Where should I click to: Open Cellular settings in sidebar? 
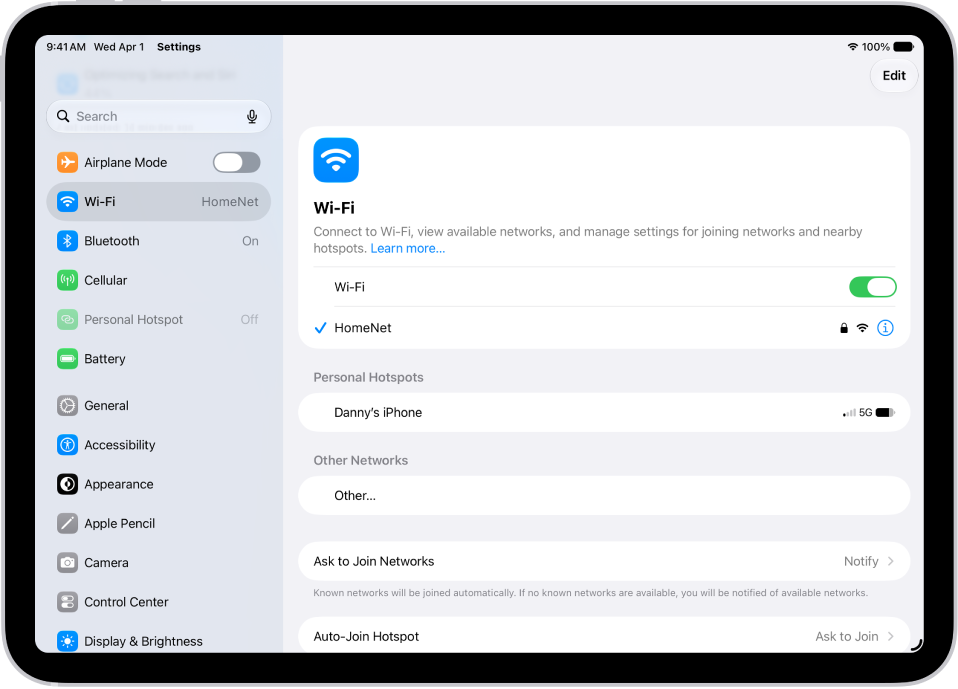pos(159,280)
